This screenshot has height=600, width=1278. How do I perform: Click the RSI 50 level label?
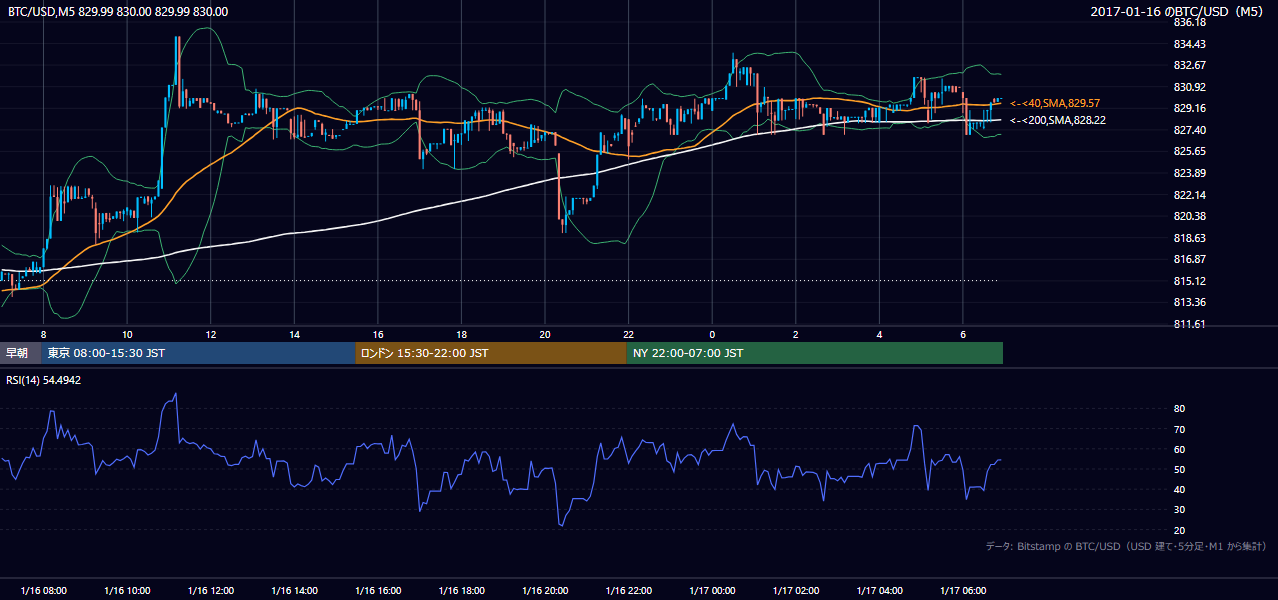click(1179, 469)
